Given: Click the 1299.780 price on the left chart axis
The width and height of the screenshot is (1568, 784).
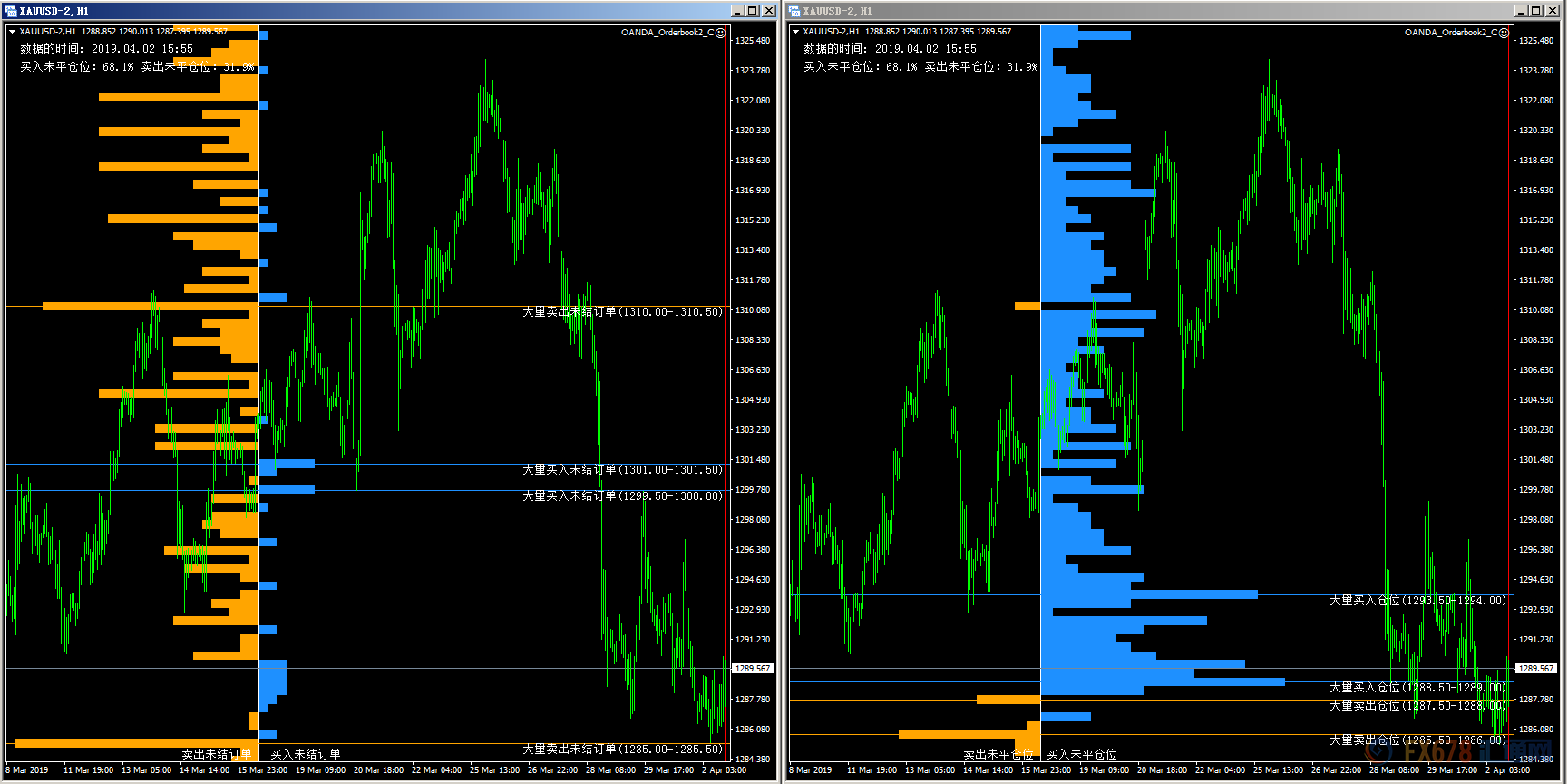Looking at the screenshot, I should (x=753, y=490).
